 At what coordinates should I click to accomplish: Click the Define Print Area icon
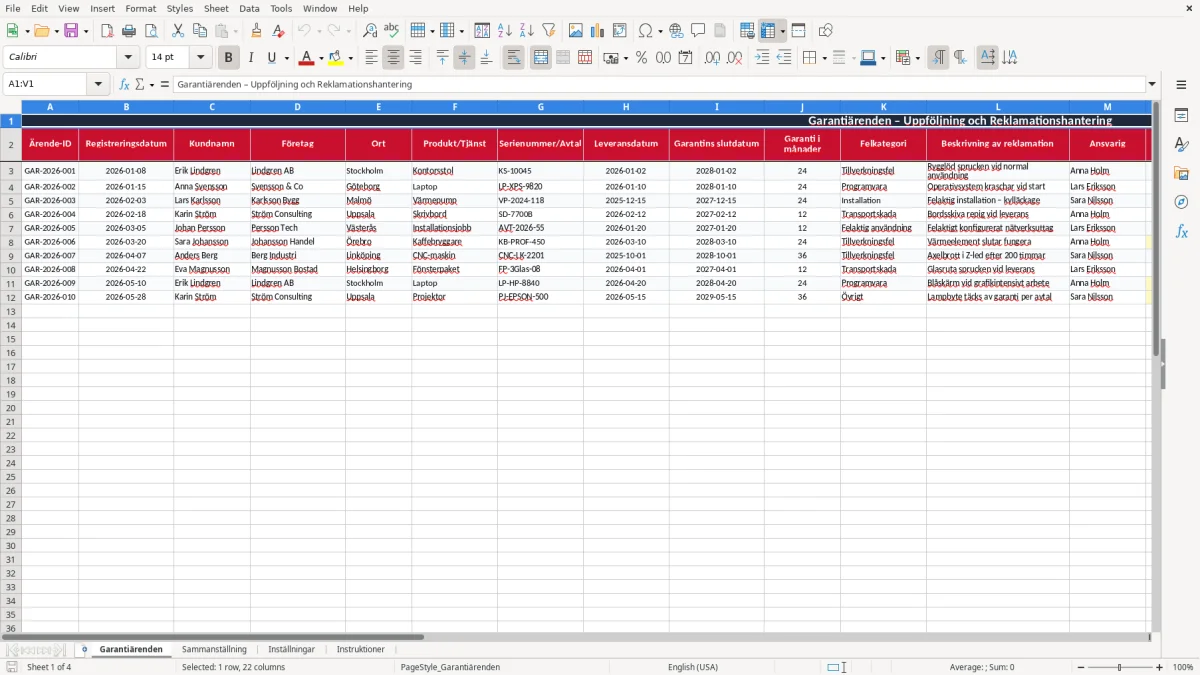747,31
